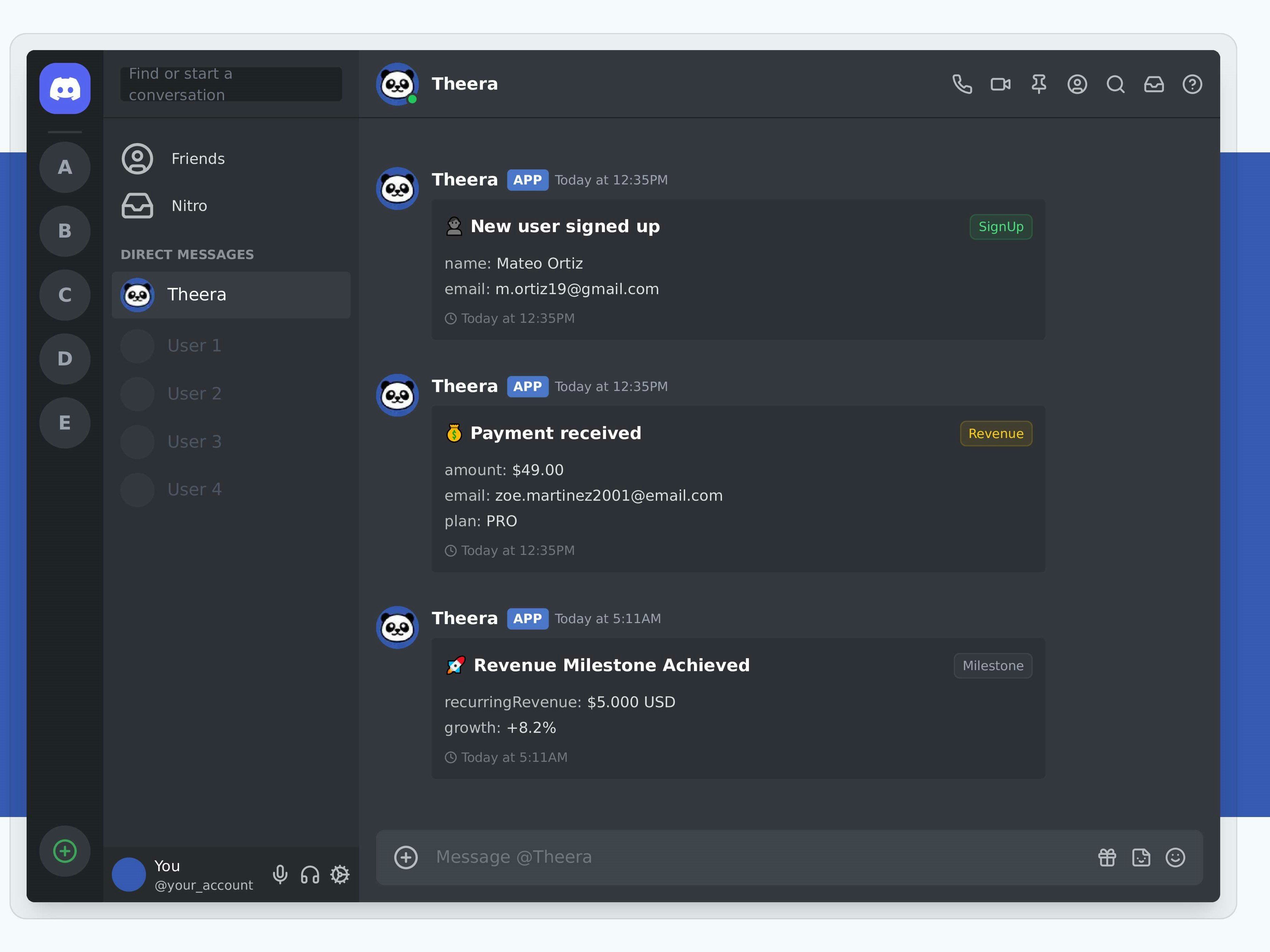Click the amount: $49.00 line
The width and height of the screenshot is (1270, 952).
pos(503,470)
